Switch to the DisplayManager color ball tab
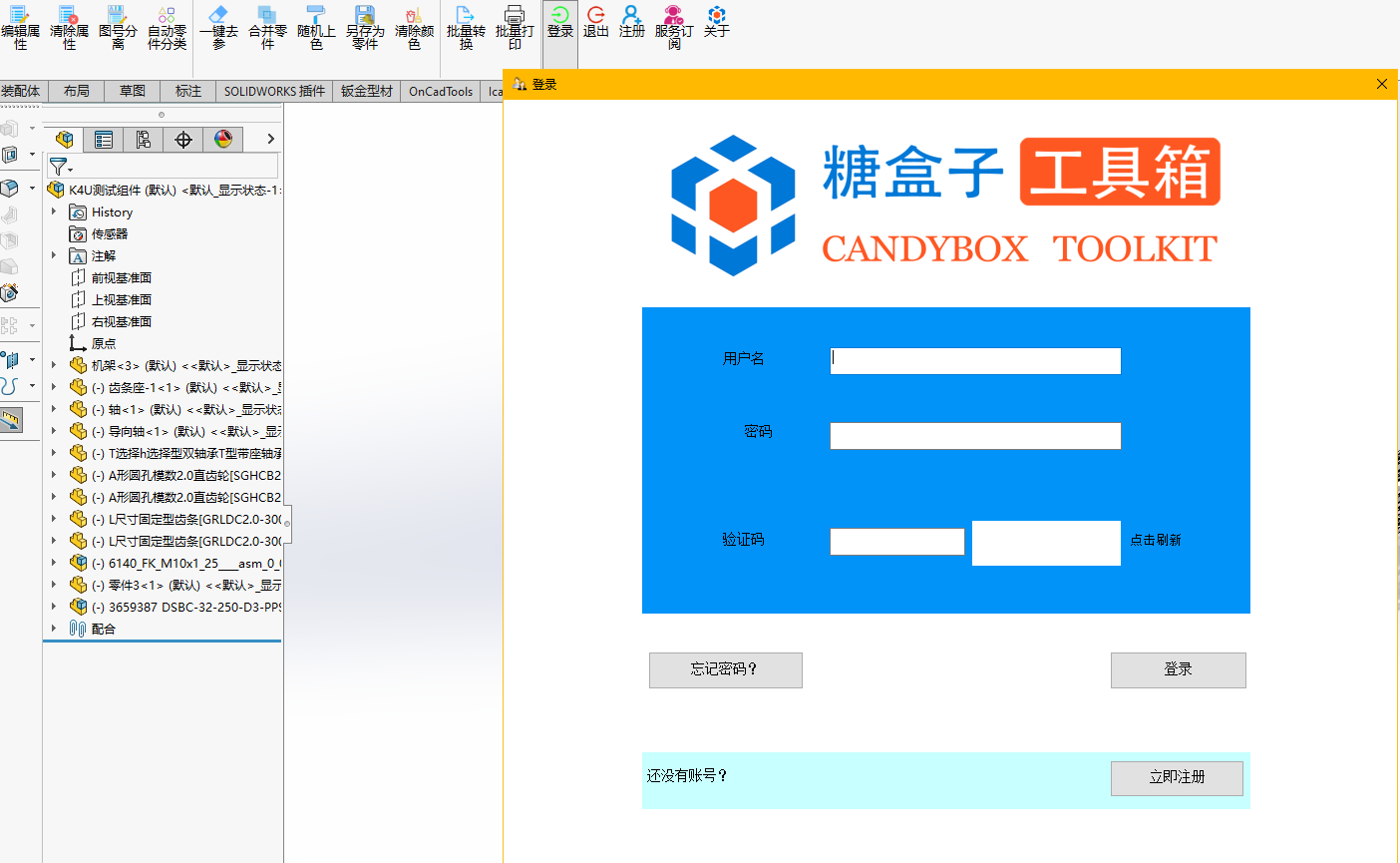 (x=223, y=140)
